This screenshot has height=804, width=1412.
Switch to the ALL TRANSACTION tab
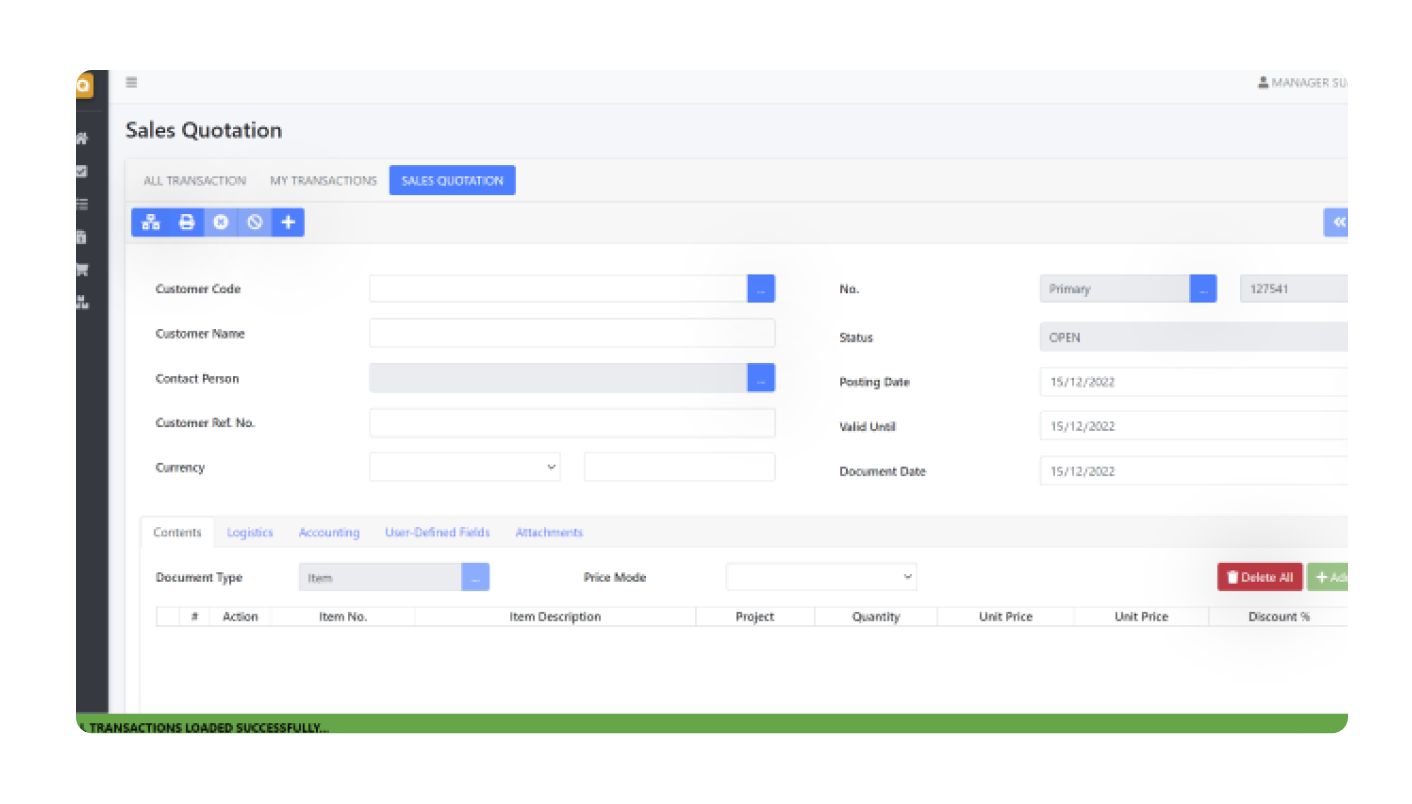194,181
